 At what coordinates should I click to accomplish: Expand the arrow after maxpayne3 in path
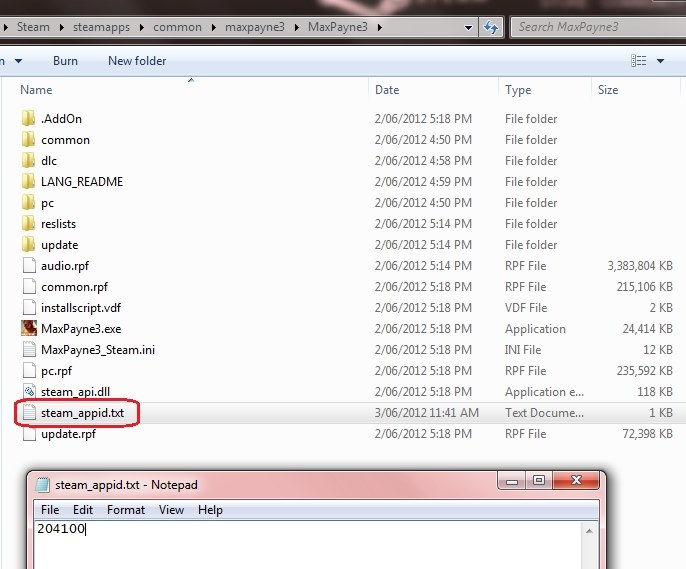point(297,27)
